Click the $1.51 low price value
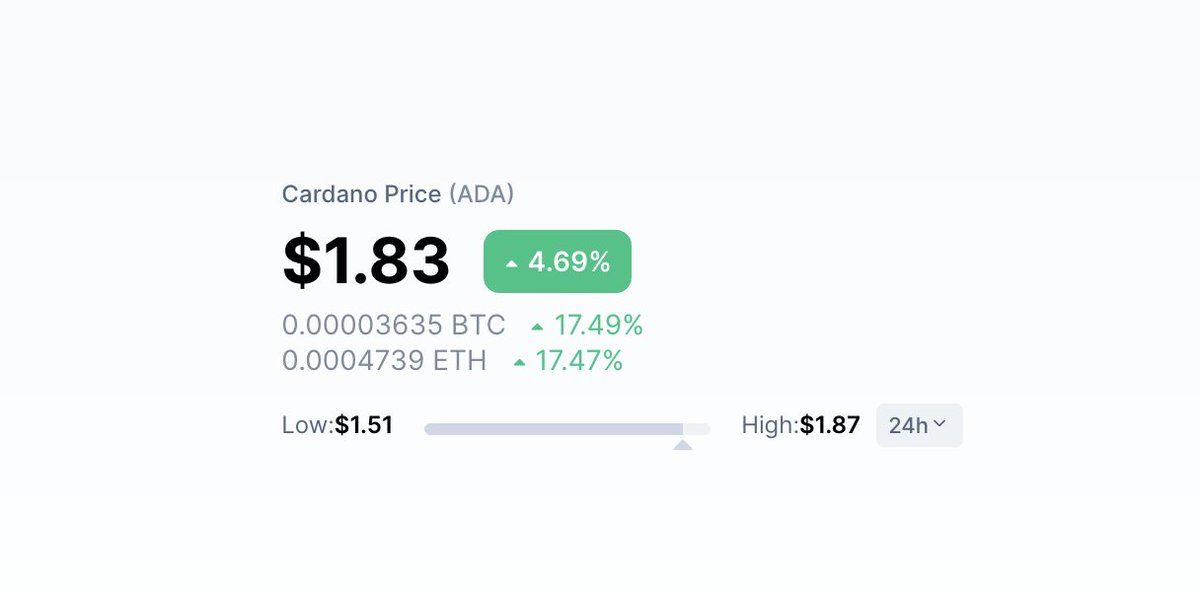This screenshot has height=592, width=1200. pos(364,425)
